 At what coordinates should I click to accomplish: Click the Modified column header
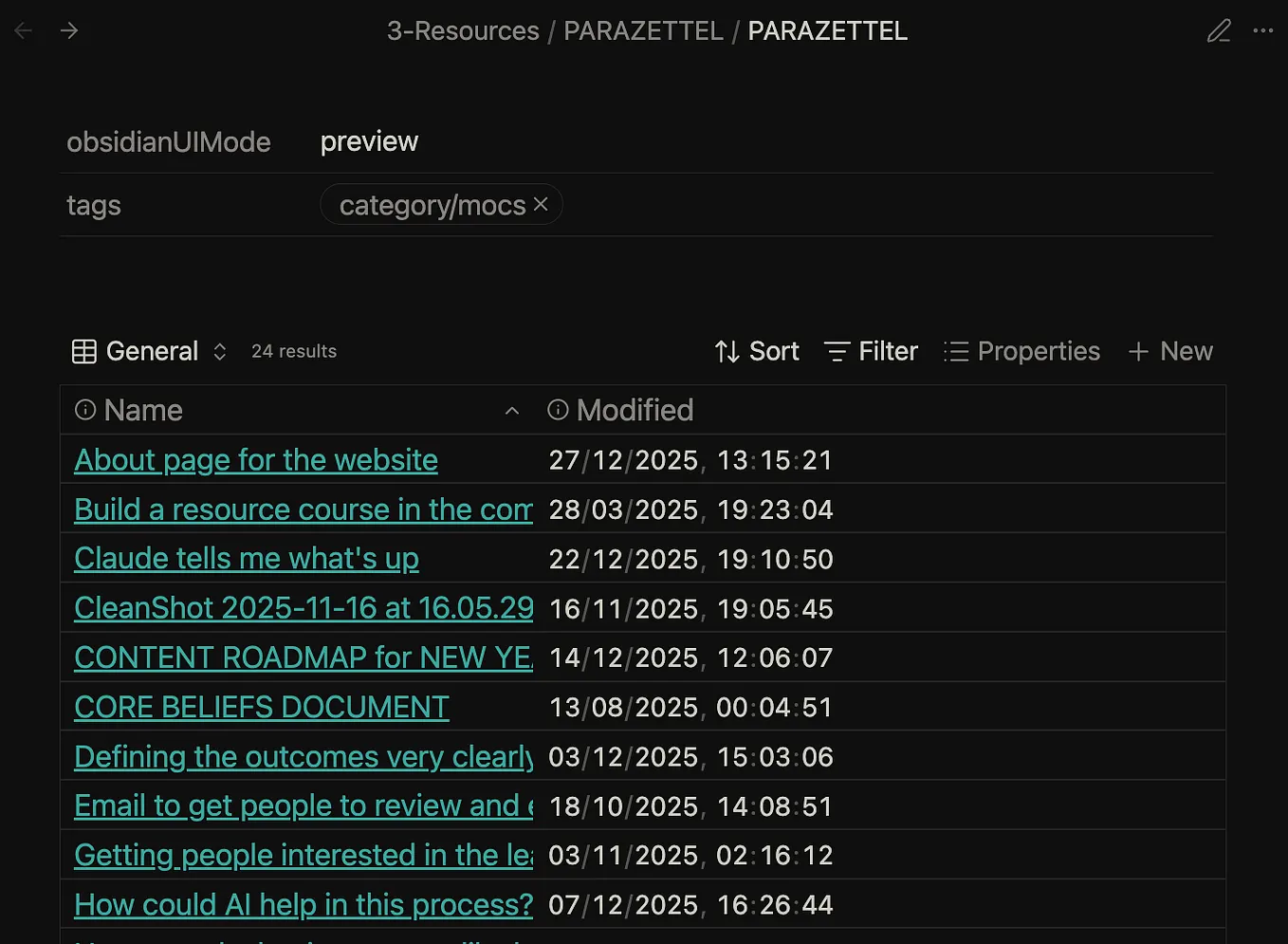click(635, 410)
